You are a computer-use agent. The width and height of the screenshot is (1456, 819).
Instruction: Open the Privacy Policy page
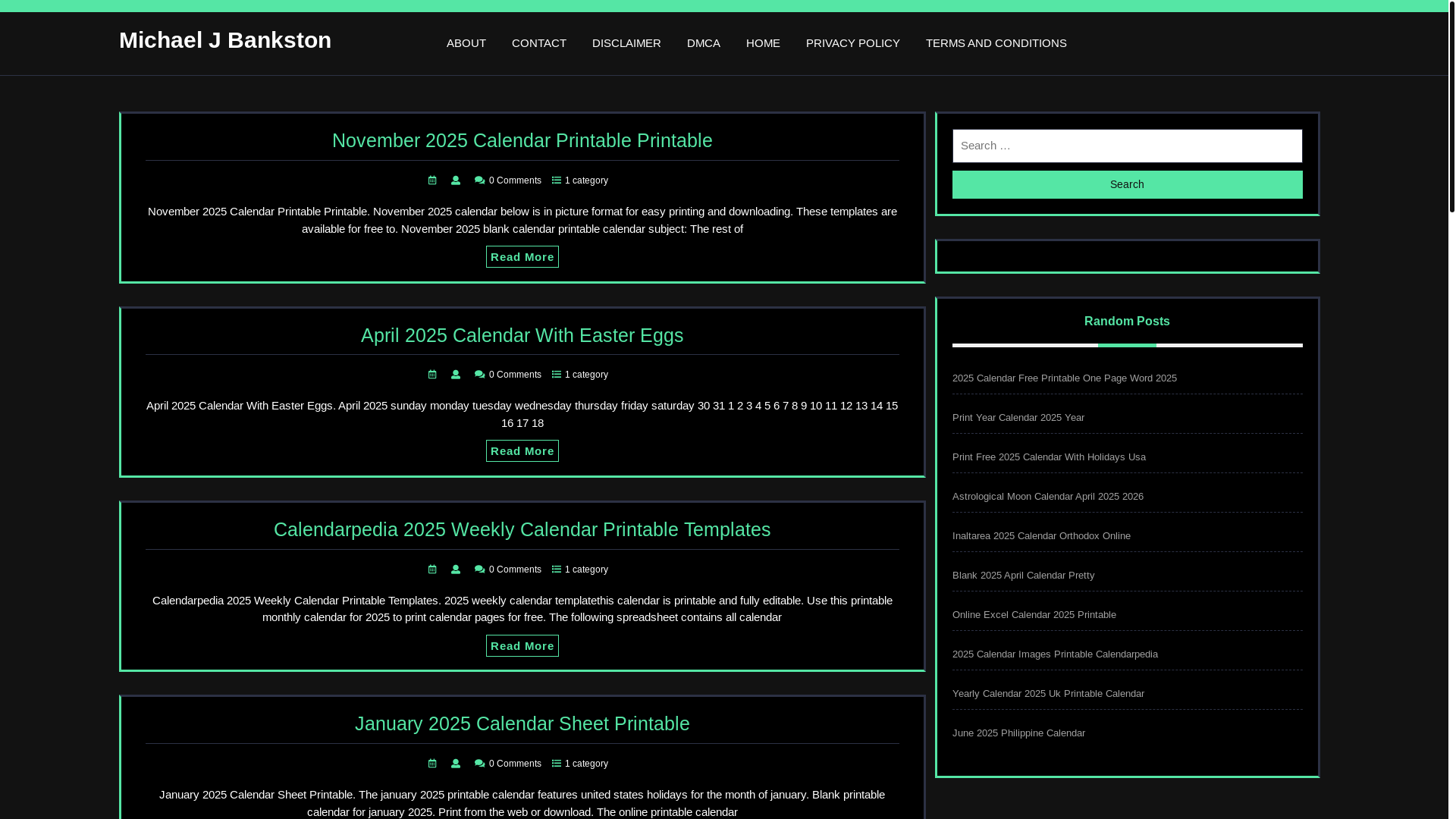[853, 43]
